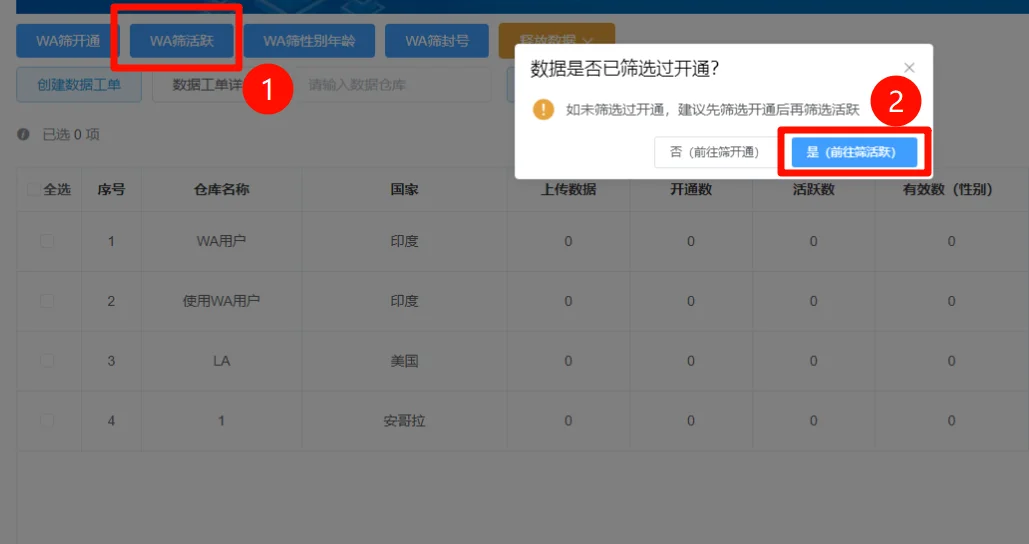This screenshot has height=544, width=1029.
Task: Click the 开通数 column header
Action: point(691,190)
